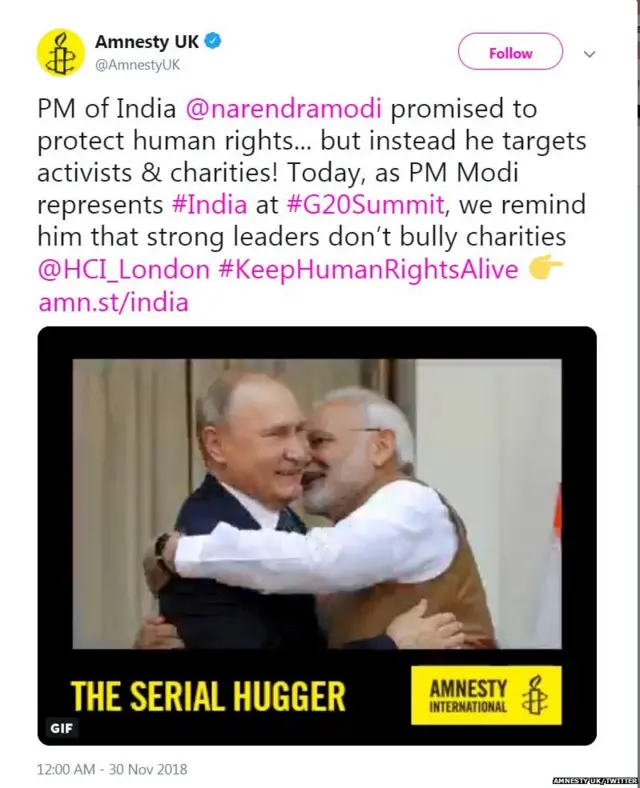
Task: Open the #G20Summit hashtag
Action: click(x=366, y=205)
